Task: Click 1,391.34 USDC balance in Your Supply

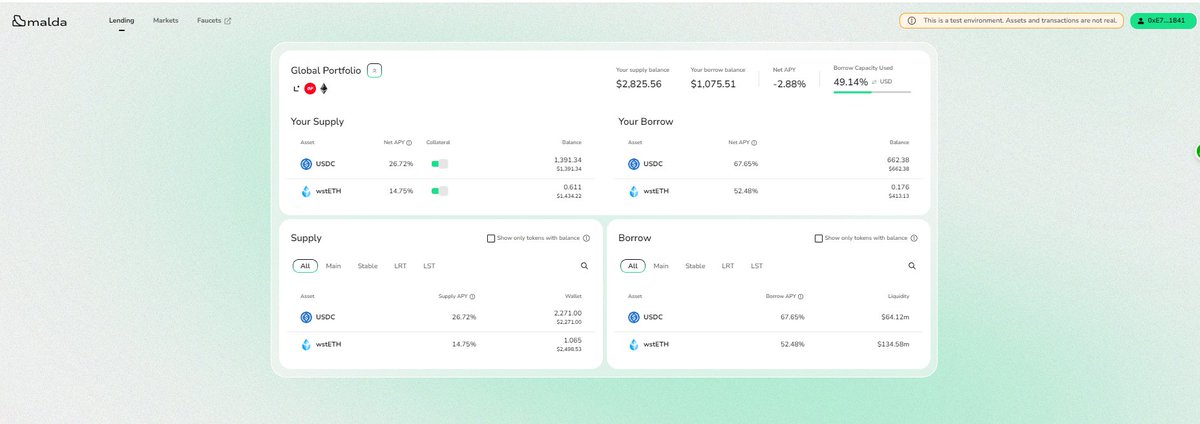Action: click(567, 160)
